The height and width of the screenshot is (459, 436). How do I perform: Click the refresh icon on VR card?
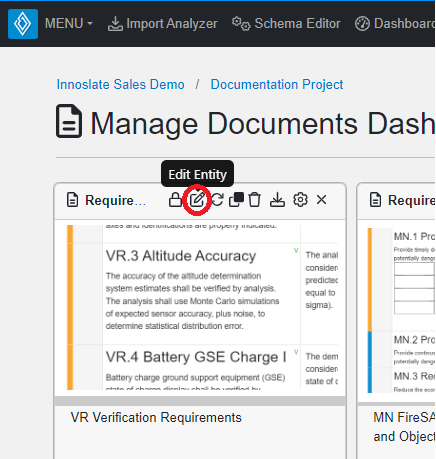point(218,200)
